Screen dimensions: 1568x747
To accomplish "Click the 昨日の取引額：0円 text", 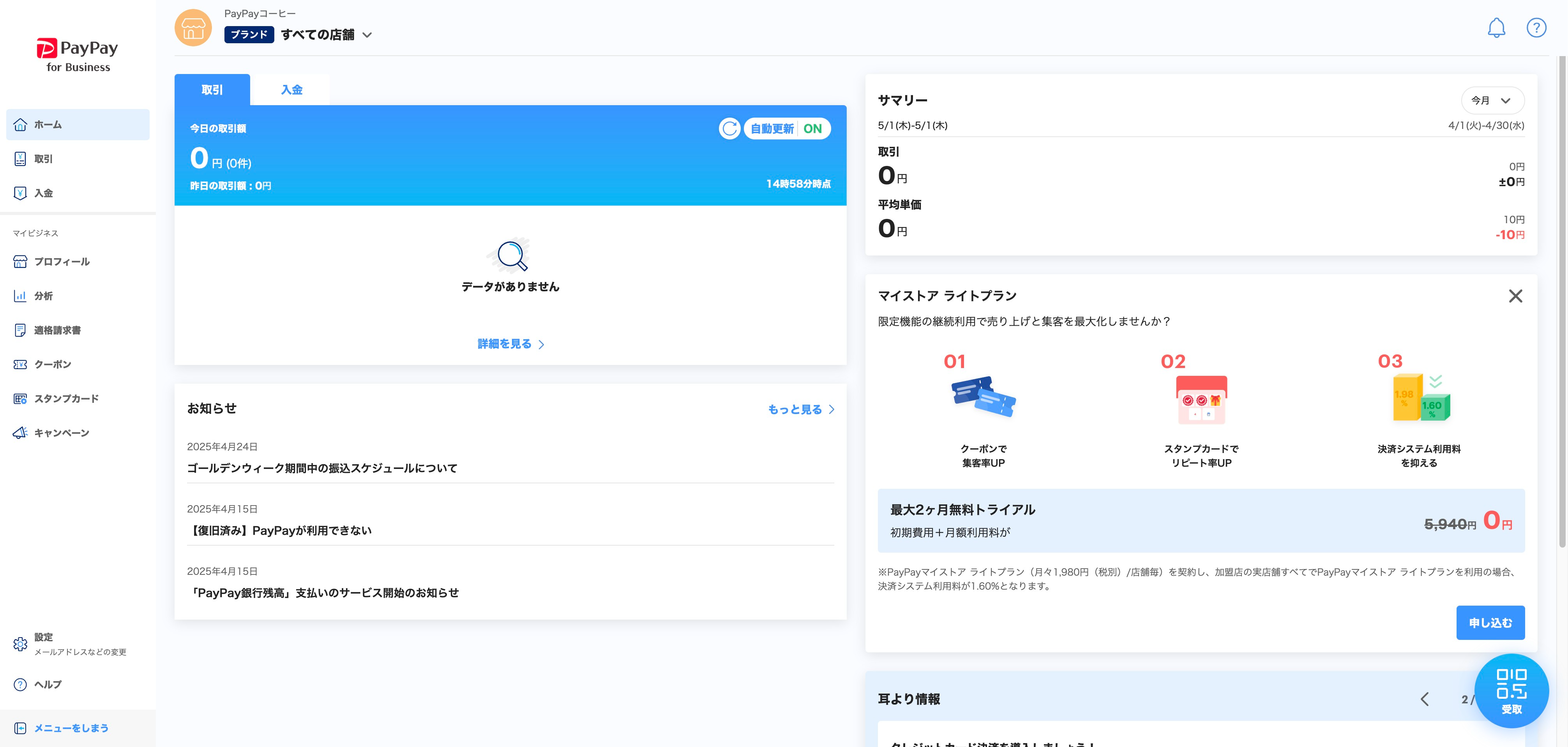I will click(231, 185).
